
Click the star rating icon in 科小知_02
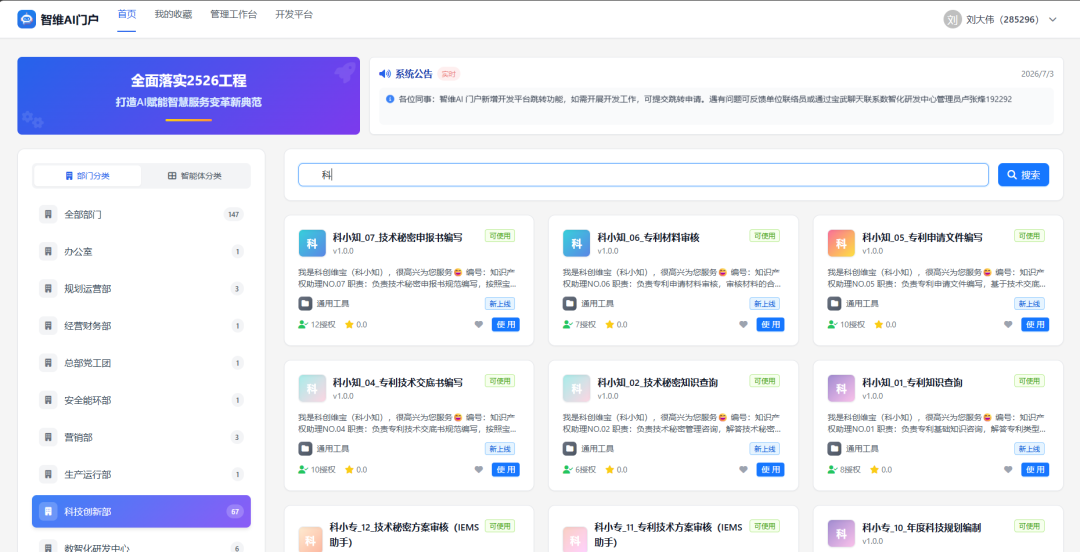[609, 469]
